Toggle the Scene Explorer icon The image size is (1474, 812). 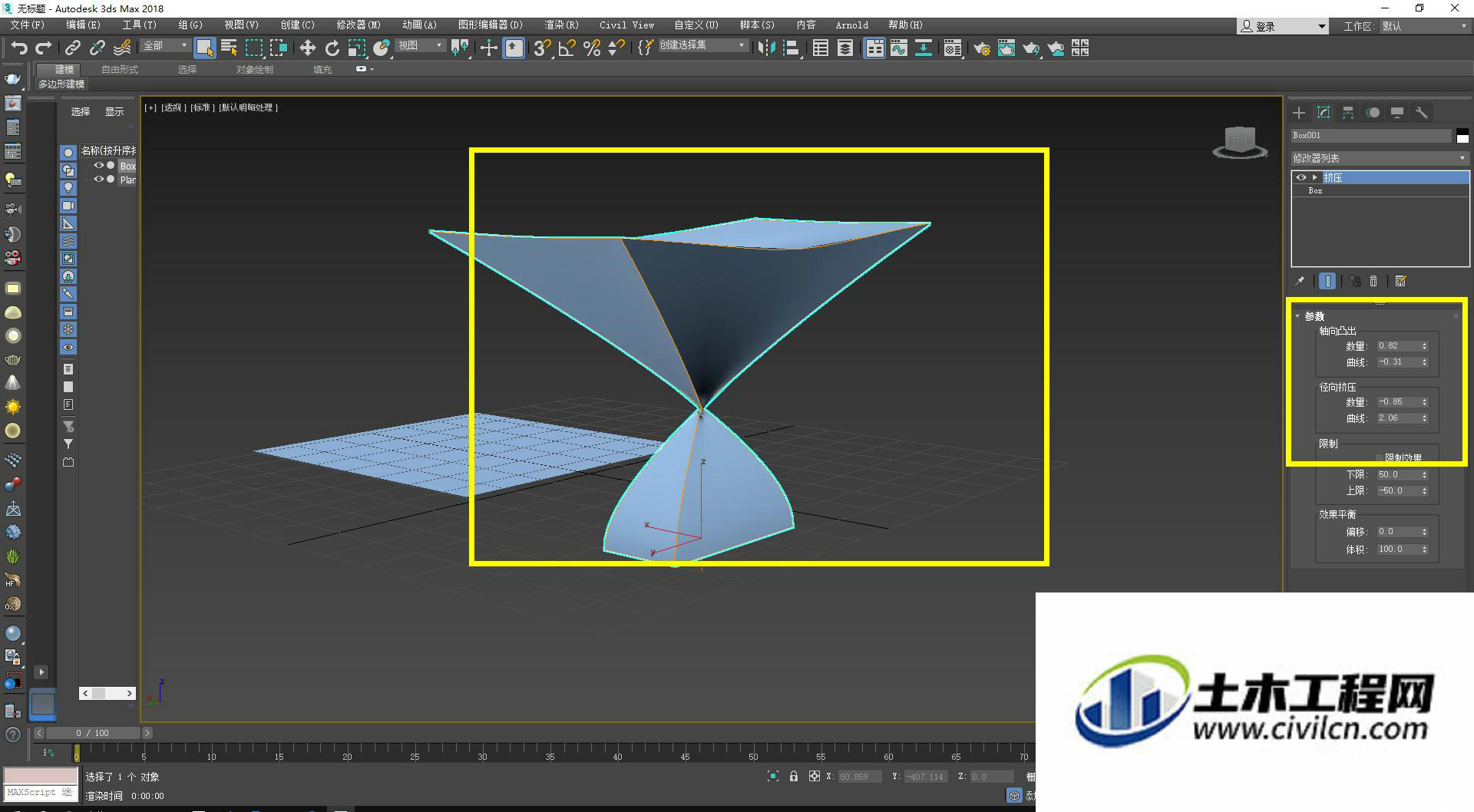pos(820,48)
